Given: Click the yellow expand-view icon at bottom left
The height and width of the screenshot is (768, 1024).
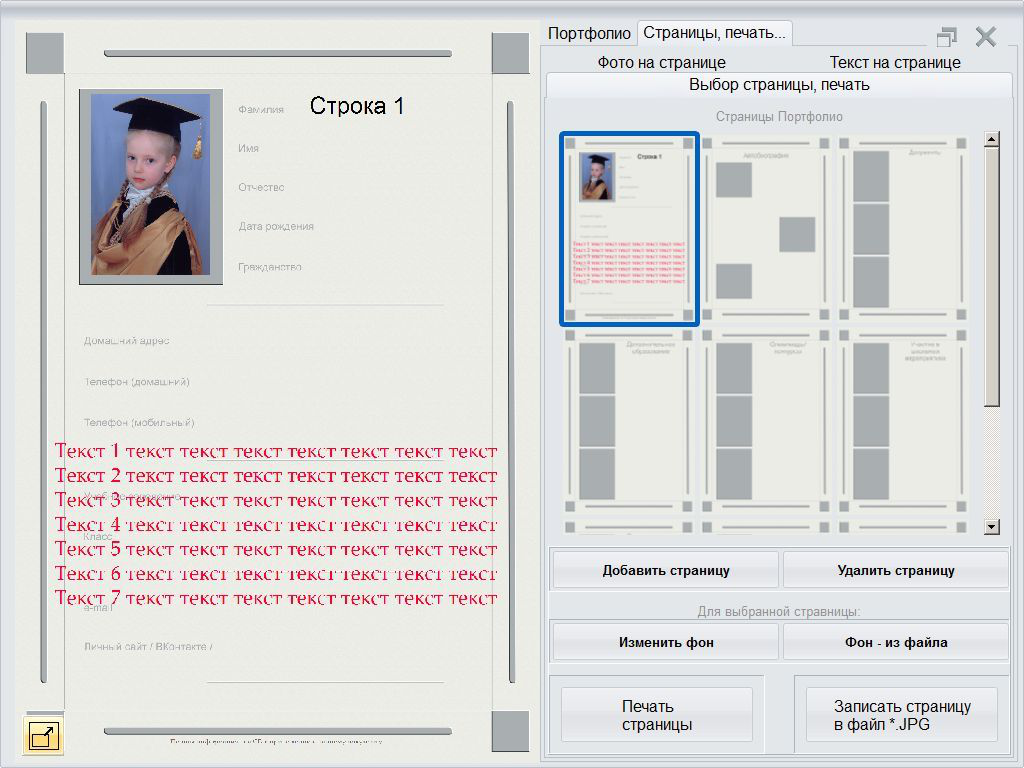Looking at the screenshot, I should tap(43, 737).
